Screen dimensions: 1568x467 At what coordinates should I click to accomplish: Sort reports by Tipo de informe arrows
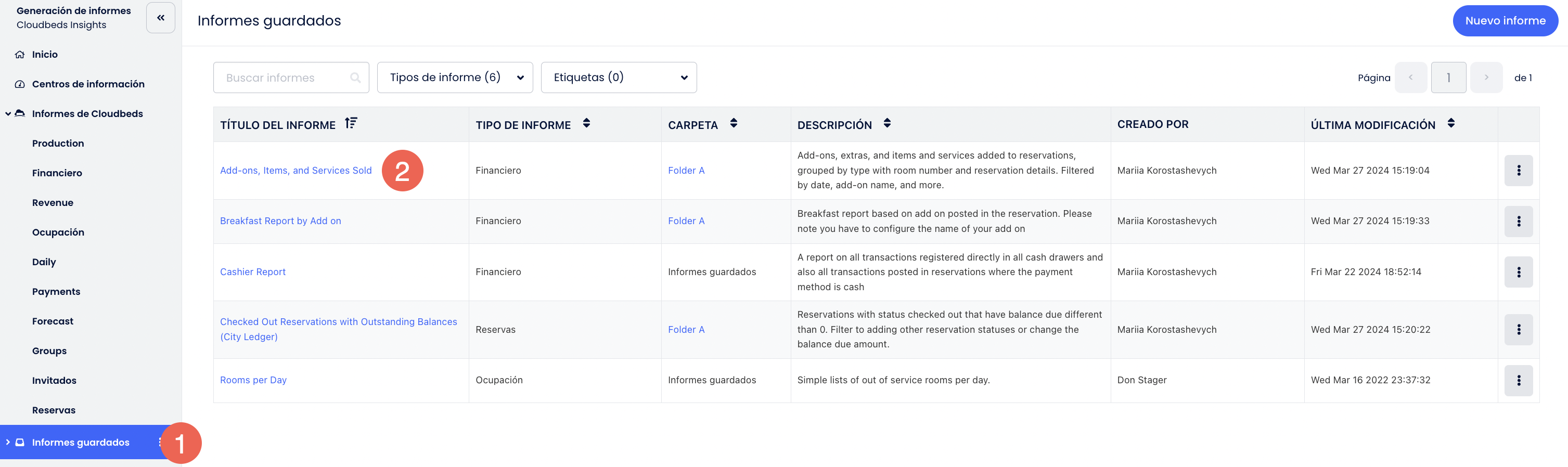(x=586, y=123)
